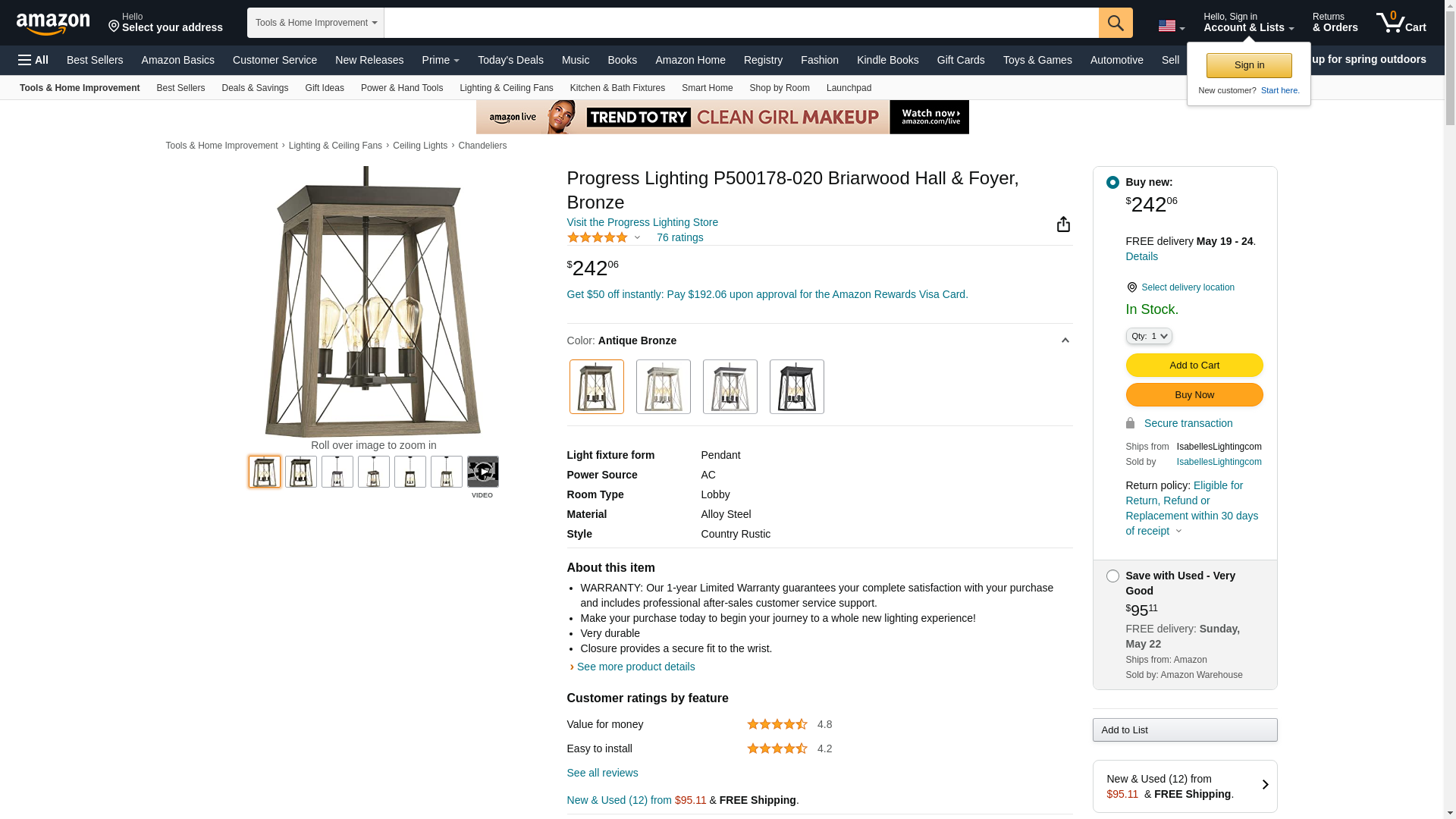
Task: Click the Add to Cart button
Action: pyautogui.click(x=1194, y=366)
